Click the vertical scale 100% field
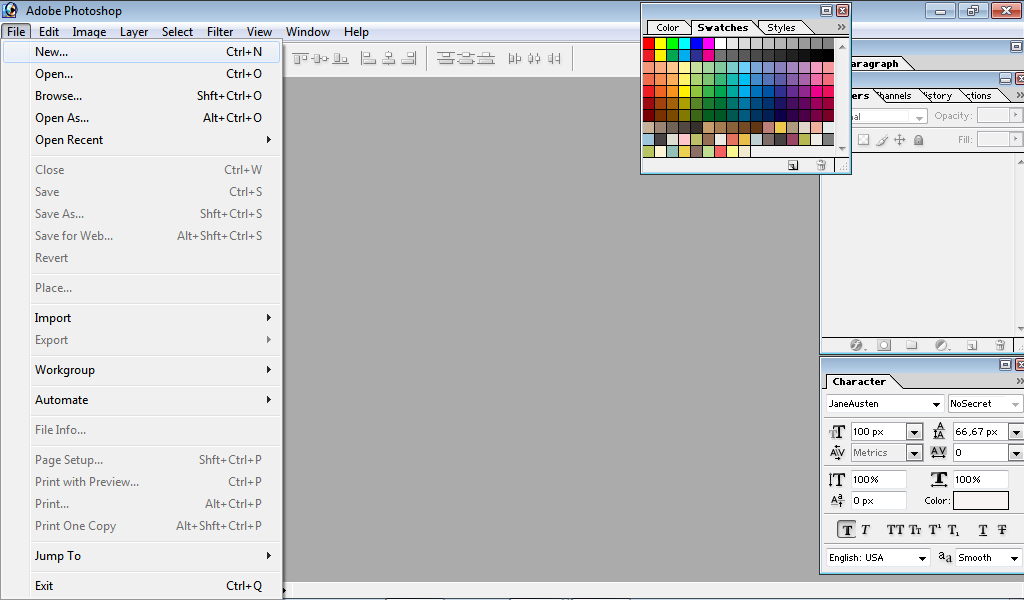This screenshot has height=600, width=1024. tap(878, 479)
